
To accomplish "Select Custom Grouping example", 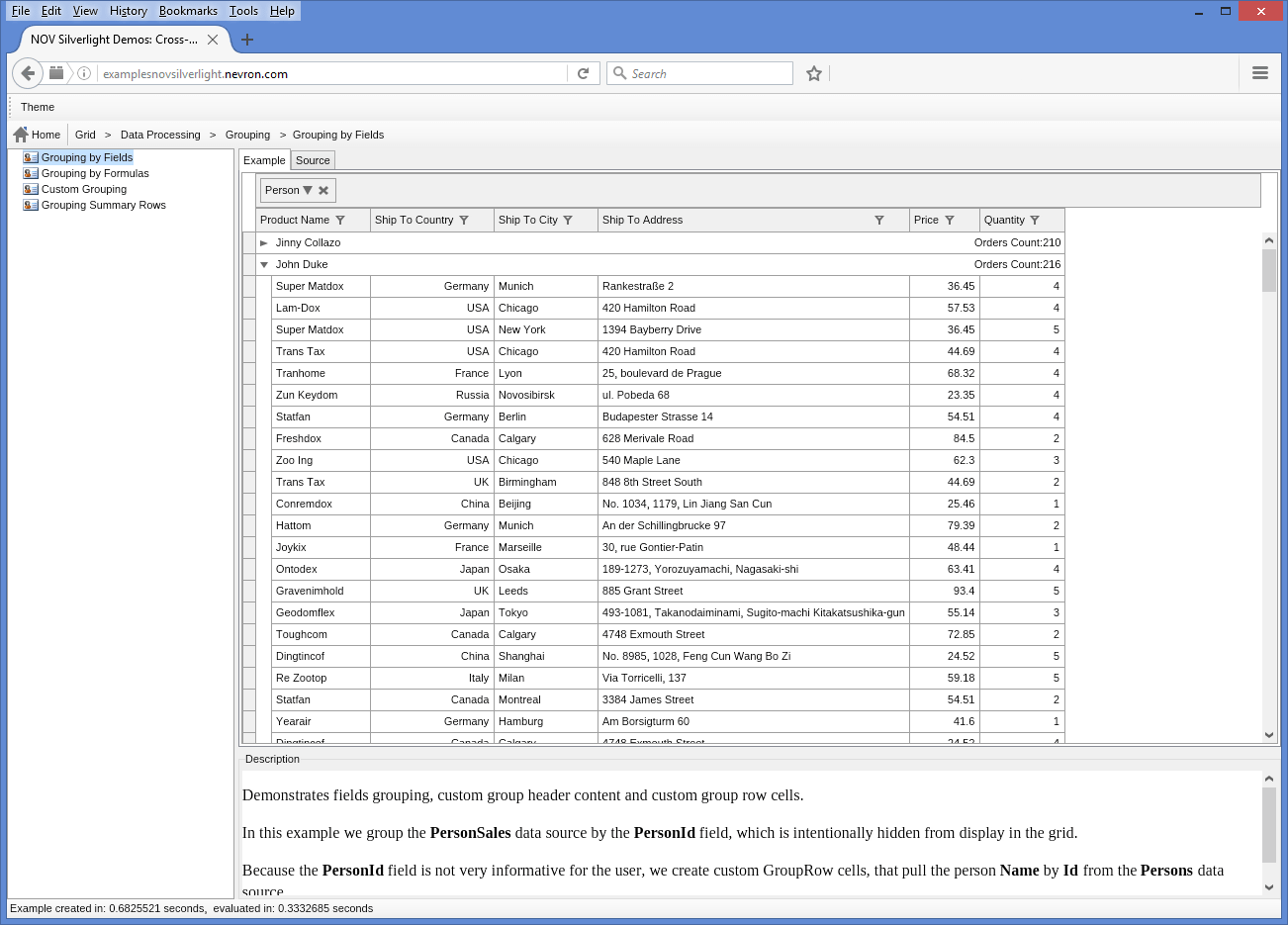I will pos(84,189).
